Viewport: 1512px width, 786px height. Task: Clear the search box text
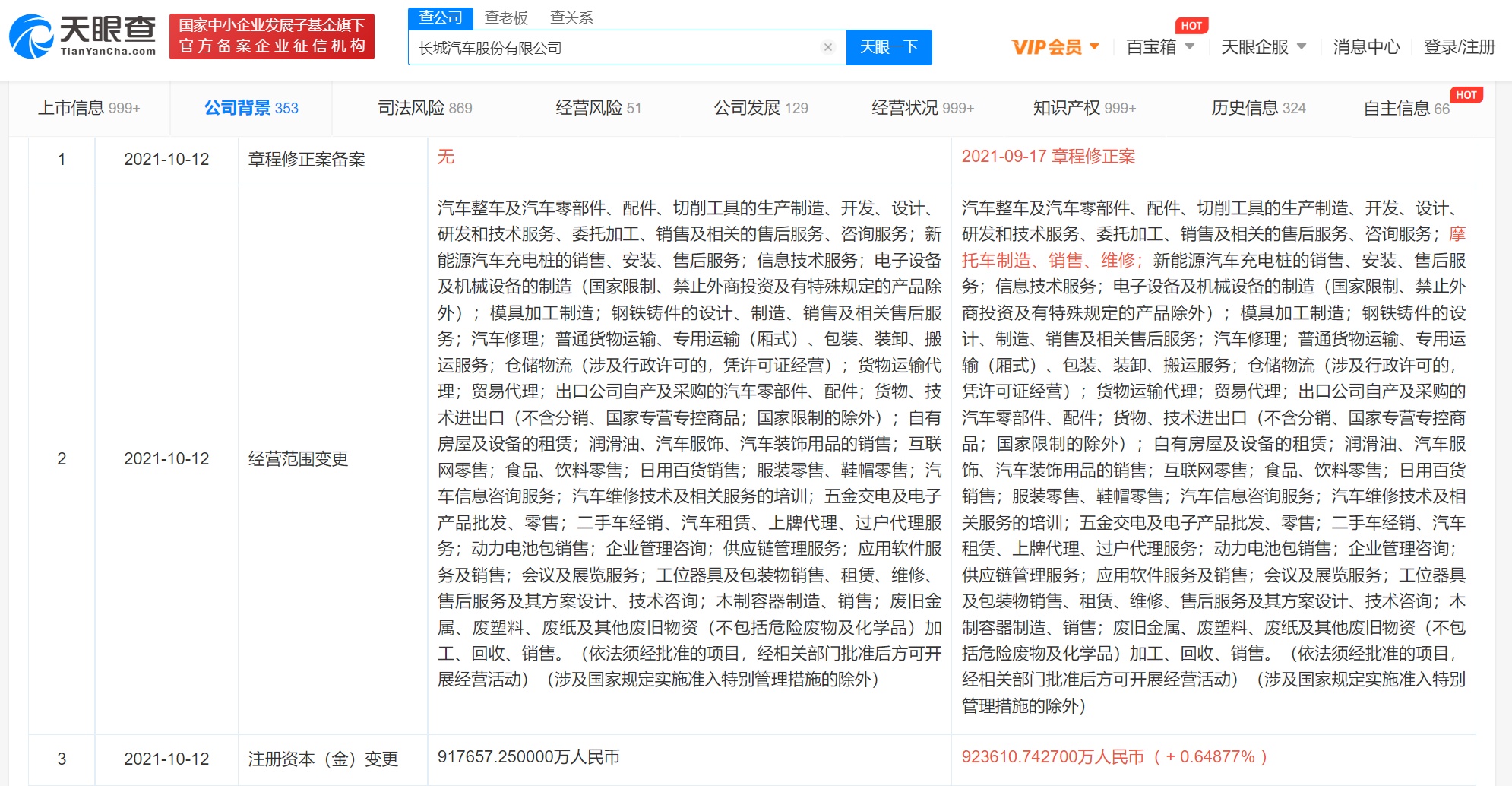click(828, 47)
